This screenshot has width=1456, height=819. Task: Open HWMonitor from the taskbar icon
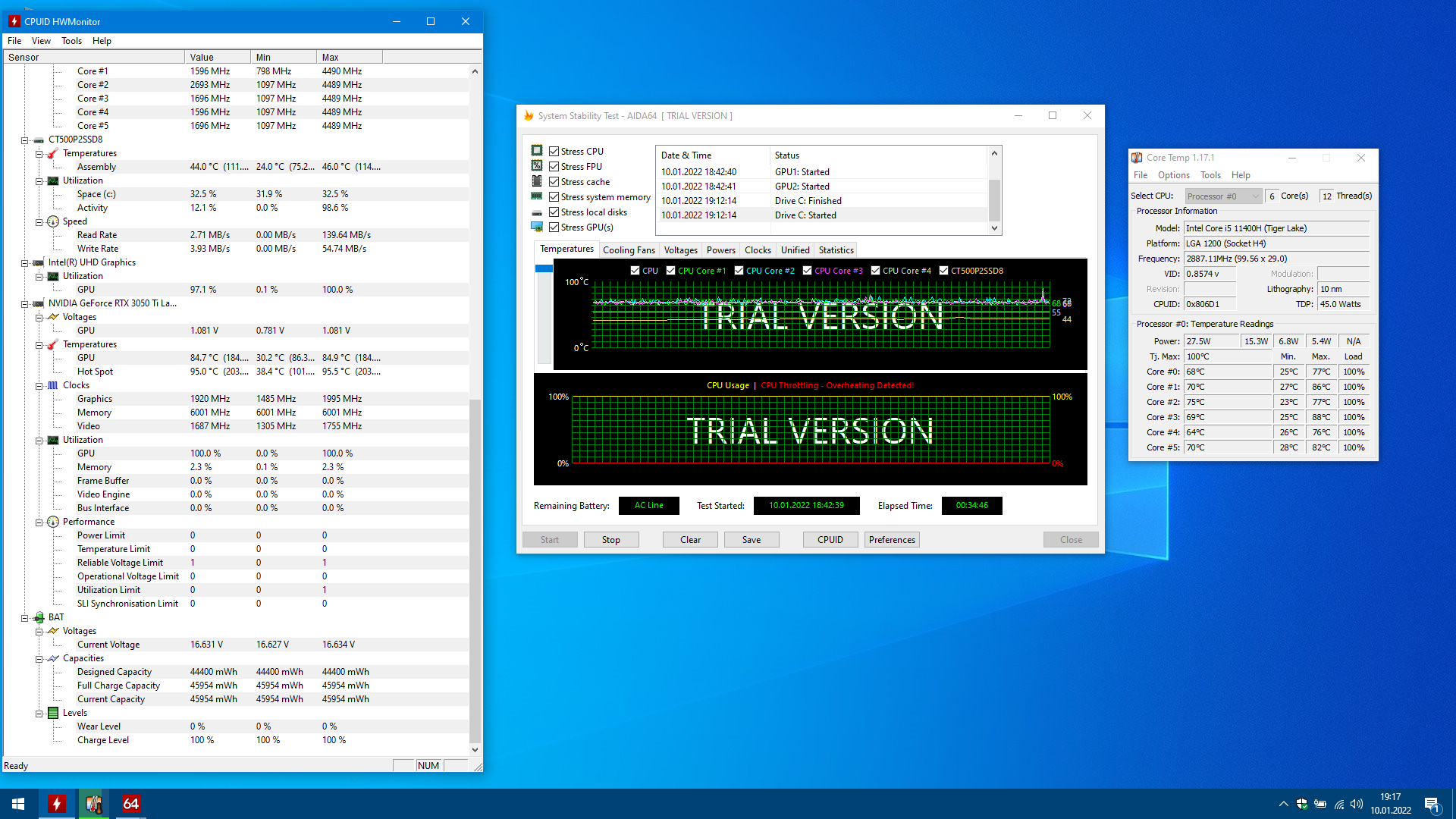click(57, 804)
